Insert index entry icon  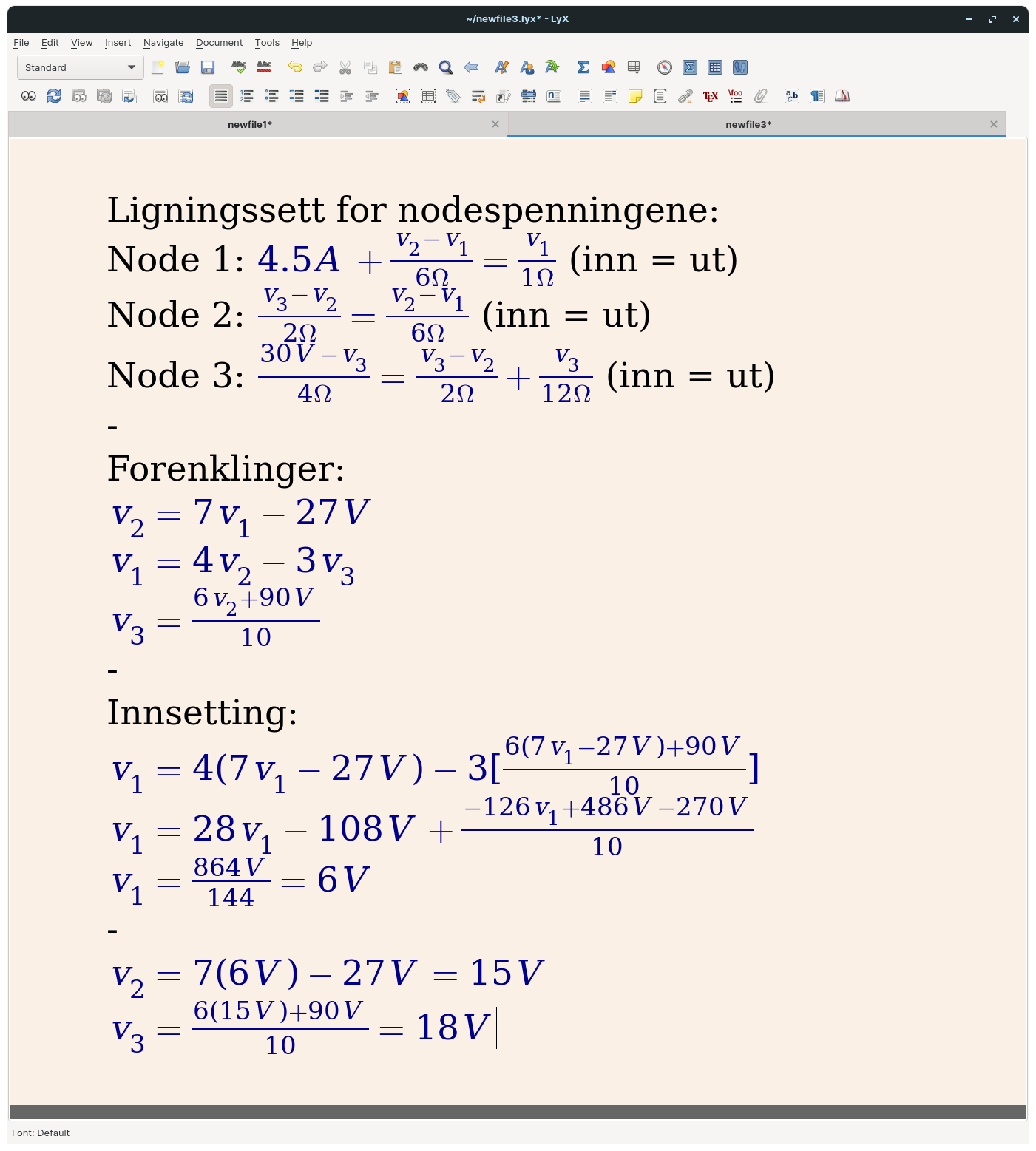click(x=529, y=96)
